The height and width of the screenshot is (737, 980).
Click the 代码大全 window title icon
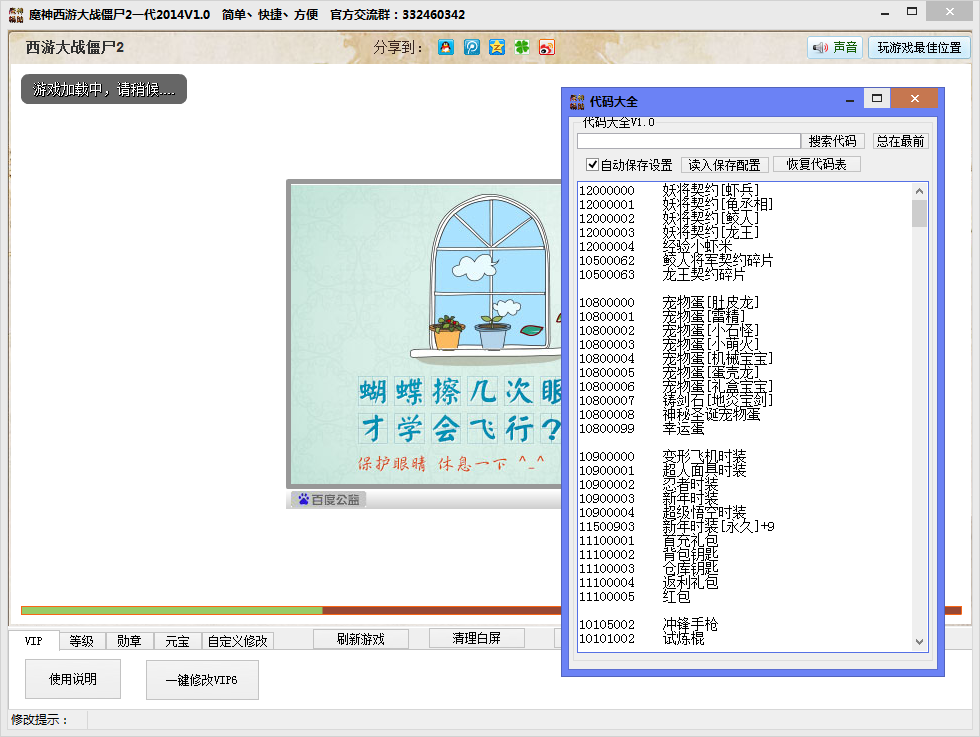pos(577,101)
